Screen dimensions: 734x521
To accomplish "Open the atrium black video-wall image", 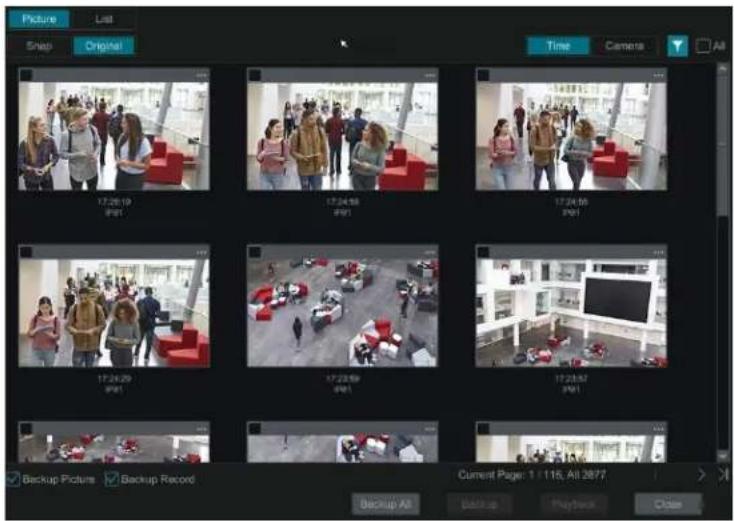I will point(571,313).
